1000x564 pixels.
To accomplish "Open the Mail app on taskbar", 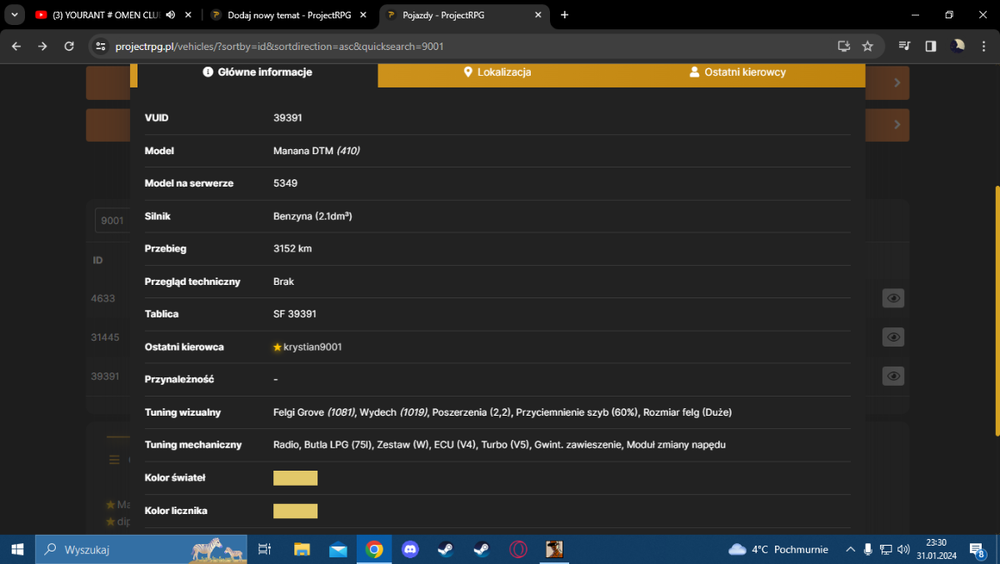I will 338,549.
